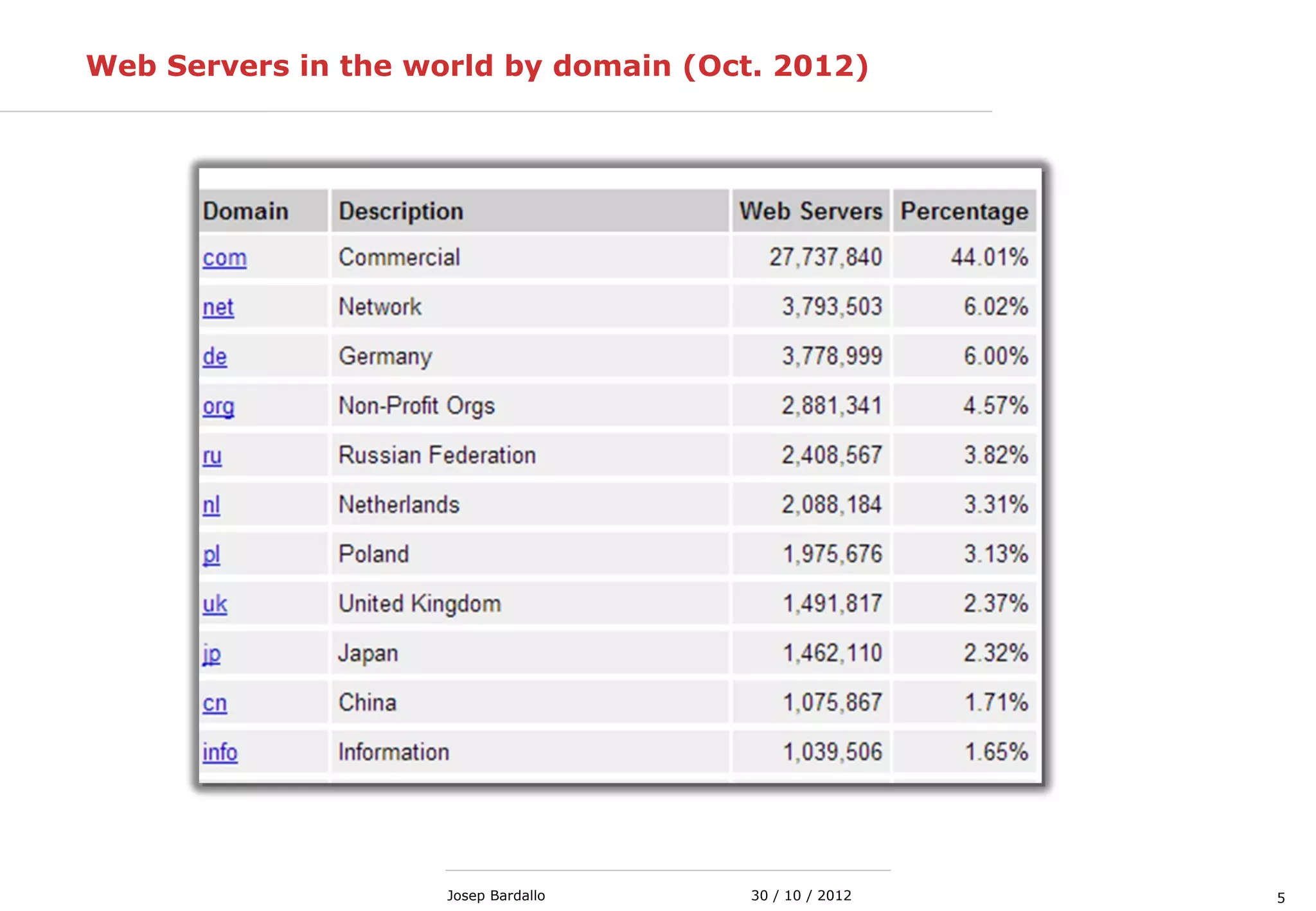Click the 1,075,867 web servers value
The image size is (1316, 911).
[832, 702]
